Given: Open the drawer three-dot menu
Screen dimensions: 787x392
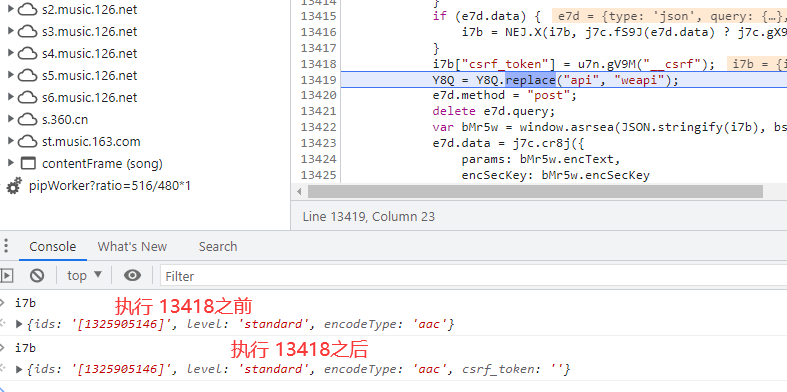Looking at the screenshot, I should coord(6,246).
